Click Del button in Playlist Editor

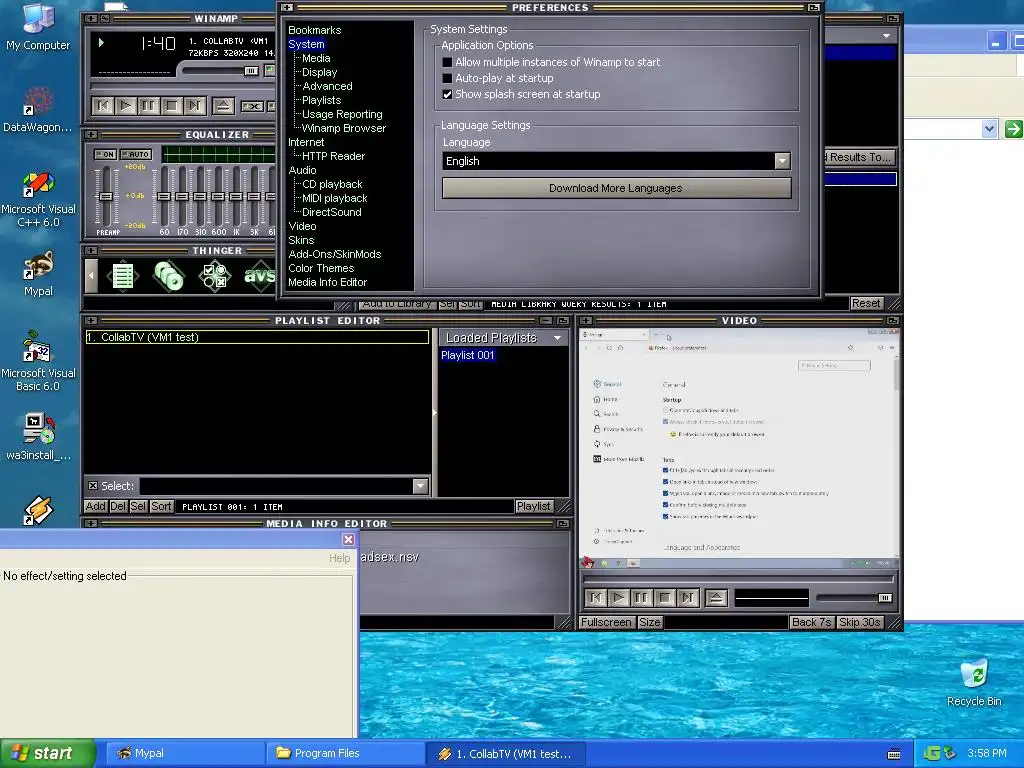pyautogui.click(x=118, y=506)
